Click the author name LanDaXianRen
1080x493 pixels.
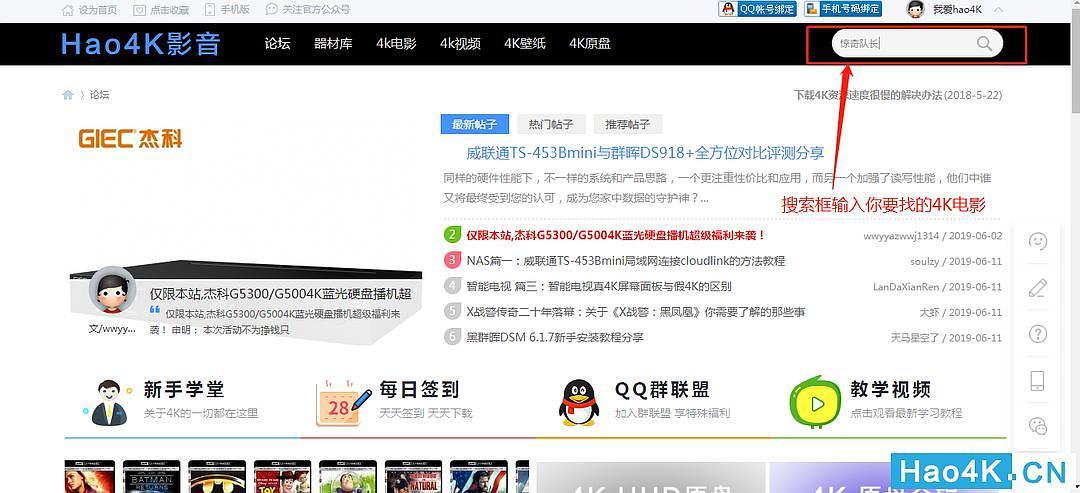click(906, 287)
